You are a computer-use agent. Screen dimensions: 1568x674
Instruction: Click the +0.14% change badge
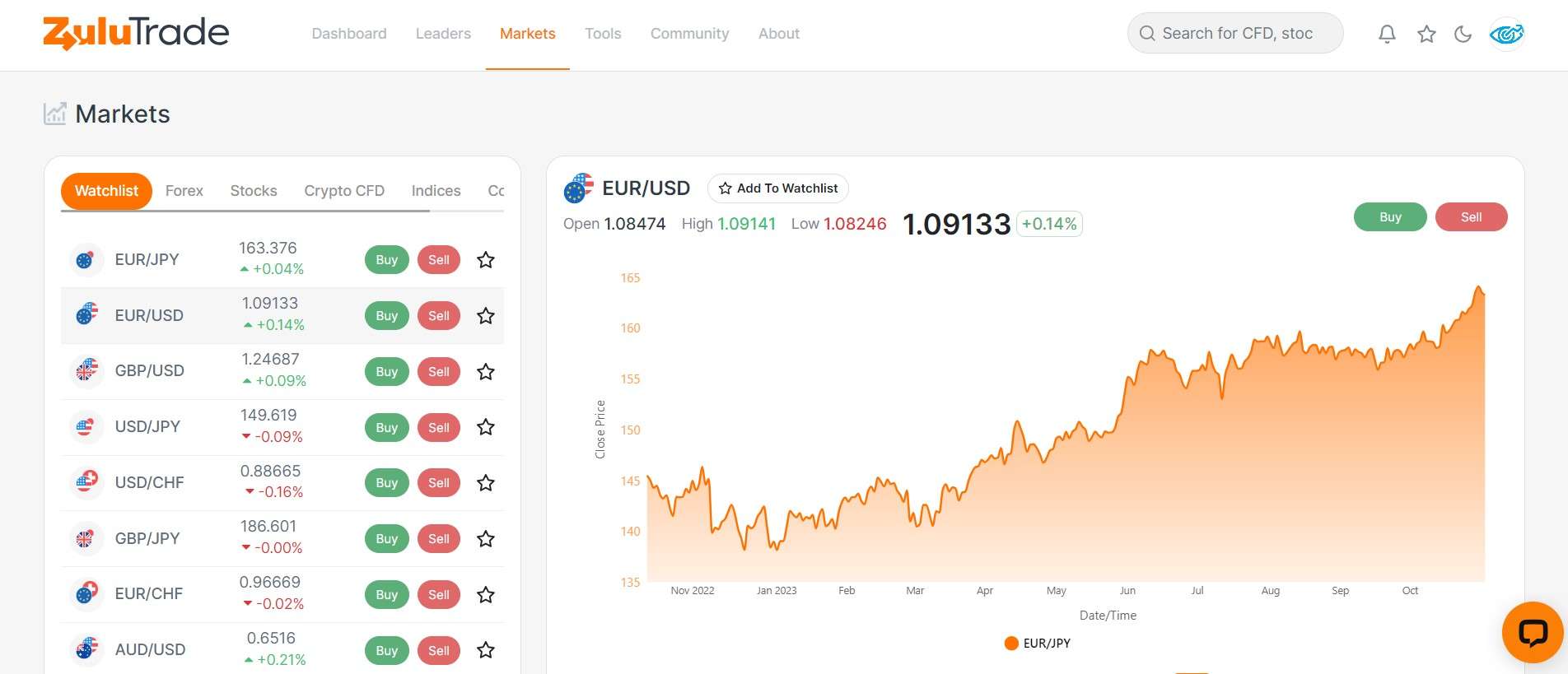[x=1049, y=224]
